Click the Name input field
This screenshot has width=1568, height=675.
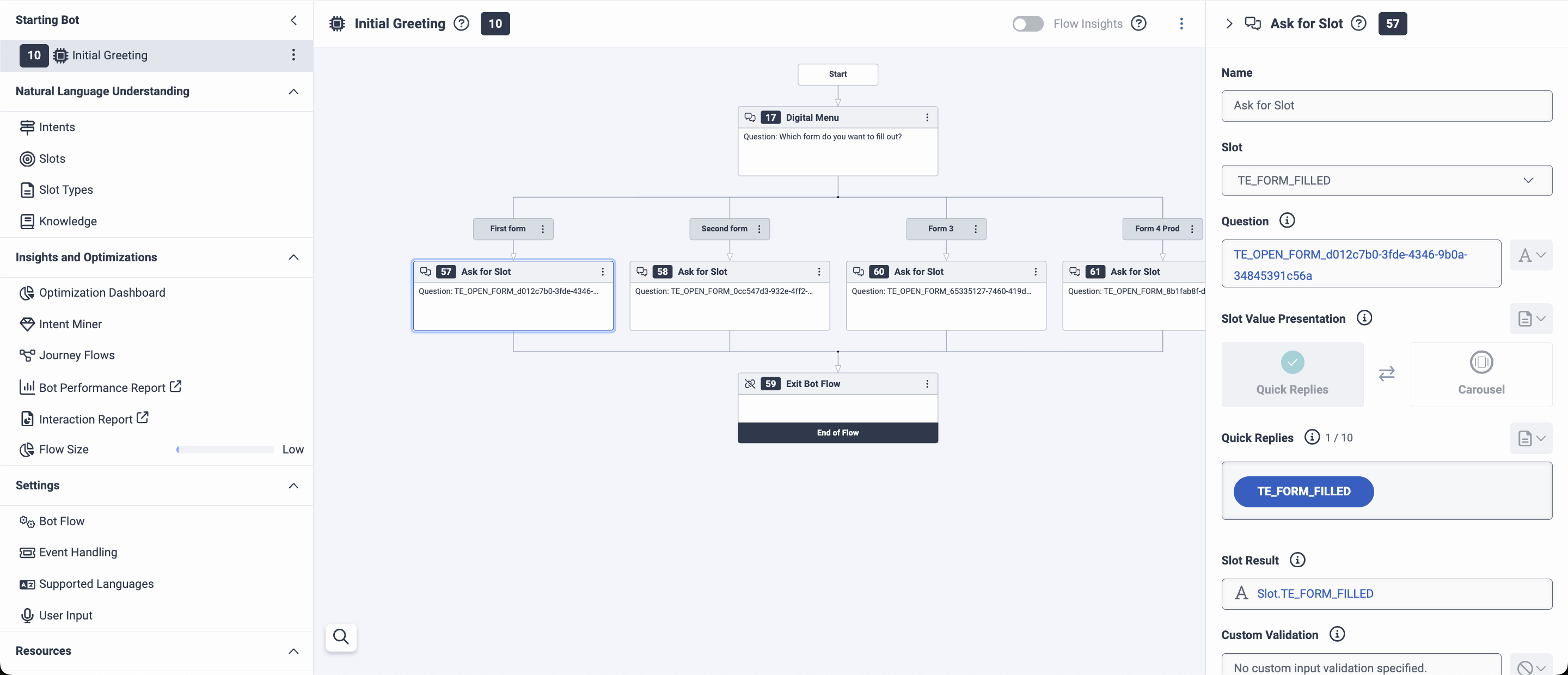(1386, 106)
